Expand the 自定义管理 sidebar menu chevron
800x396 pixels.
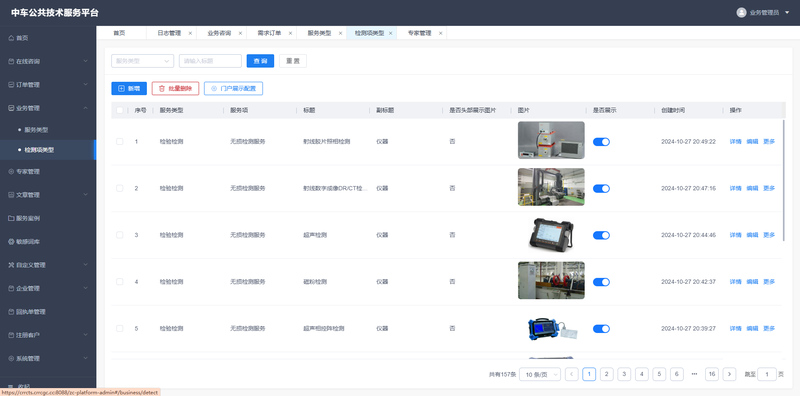85,265
